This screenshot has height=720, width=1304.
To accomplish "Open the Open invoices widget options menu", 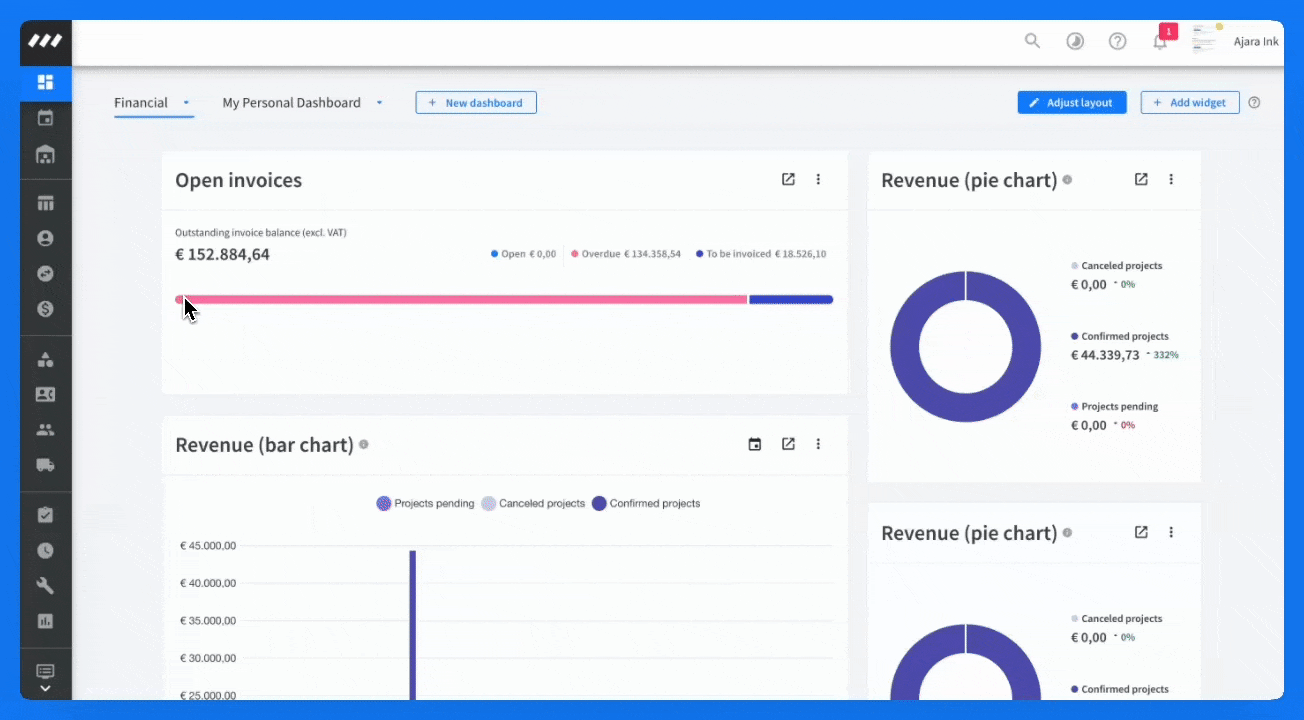I will coord(818,179).
